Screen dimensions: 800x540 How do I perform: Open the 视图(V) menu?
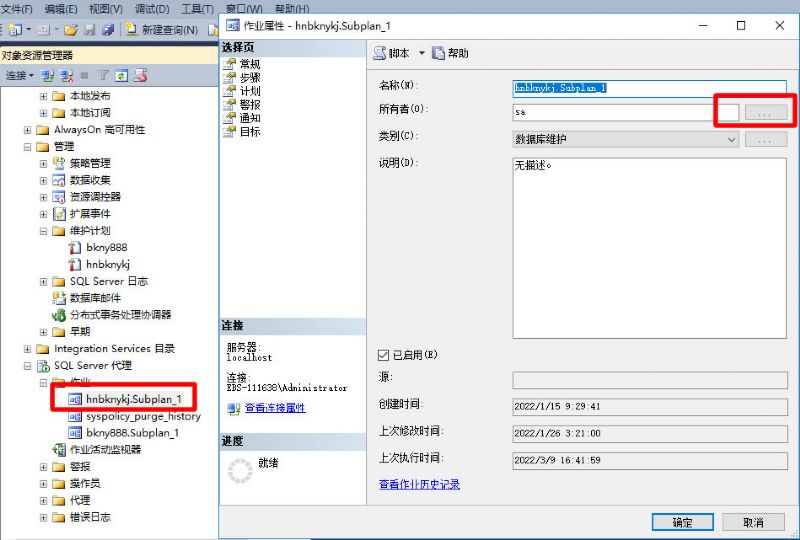click(x=105, y=8)
